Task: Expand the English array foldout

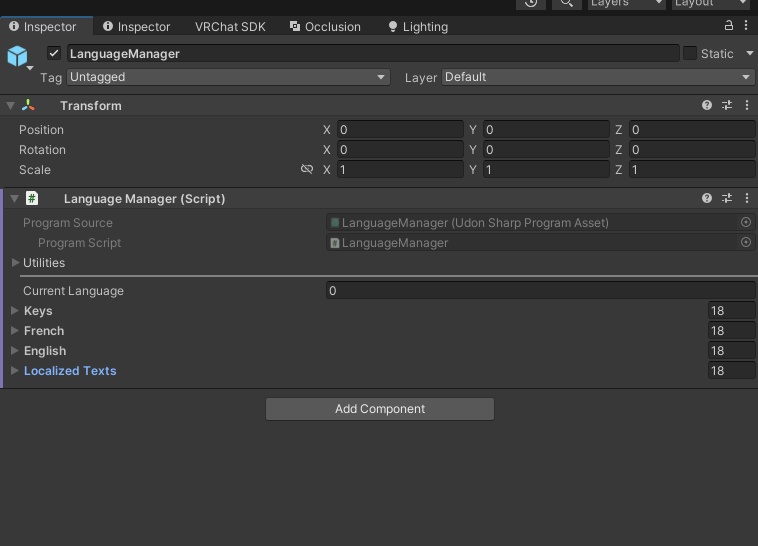Action: (x=15, y=351)
